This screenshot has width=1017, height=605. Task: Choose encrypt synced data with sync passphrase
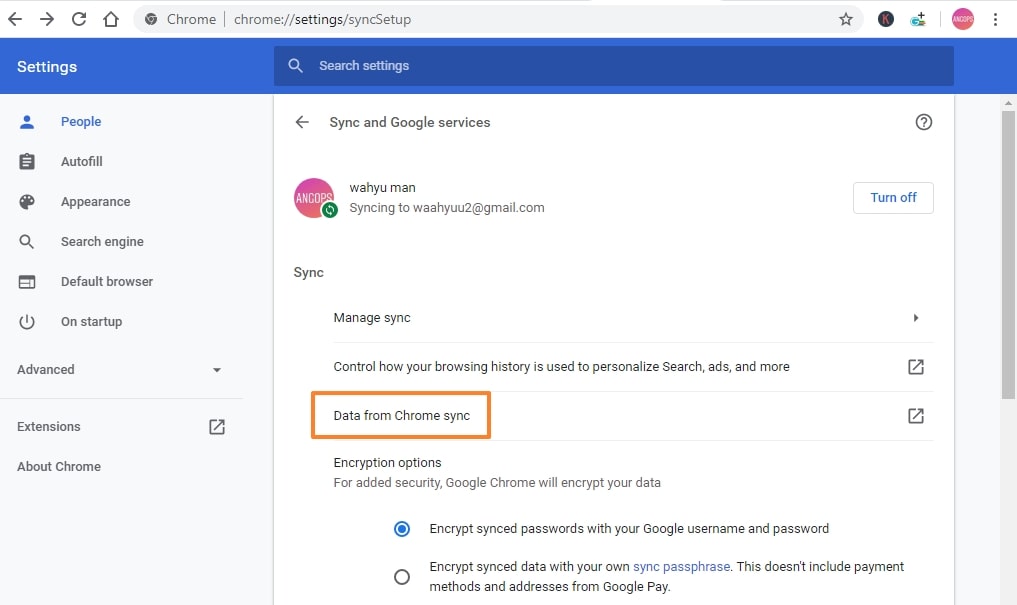coord(401,576)
